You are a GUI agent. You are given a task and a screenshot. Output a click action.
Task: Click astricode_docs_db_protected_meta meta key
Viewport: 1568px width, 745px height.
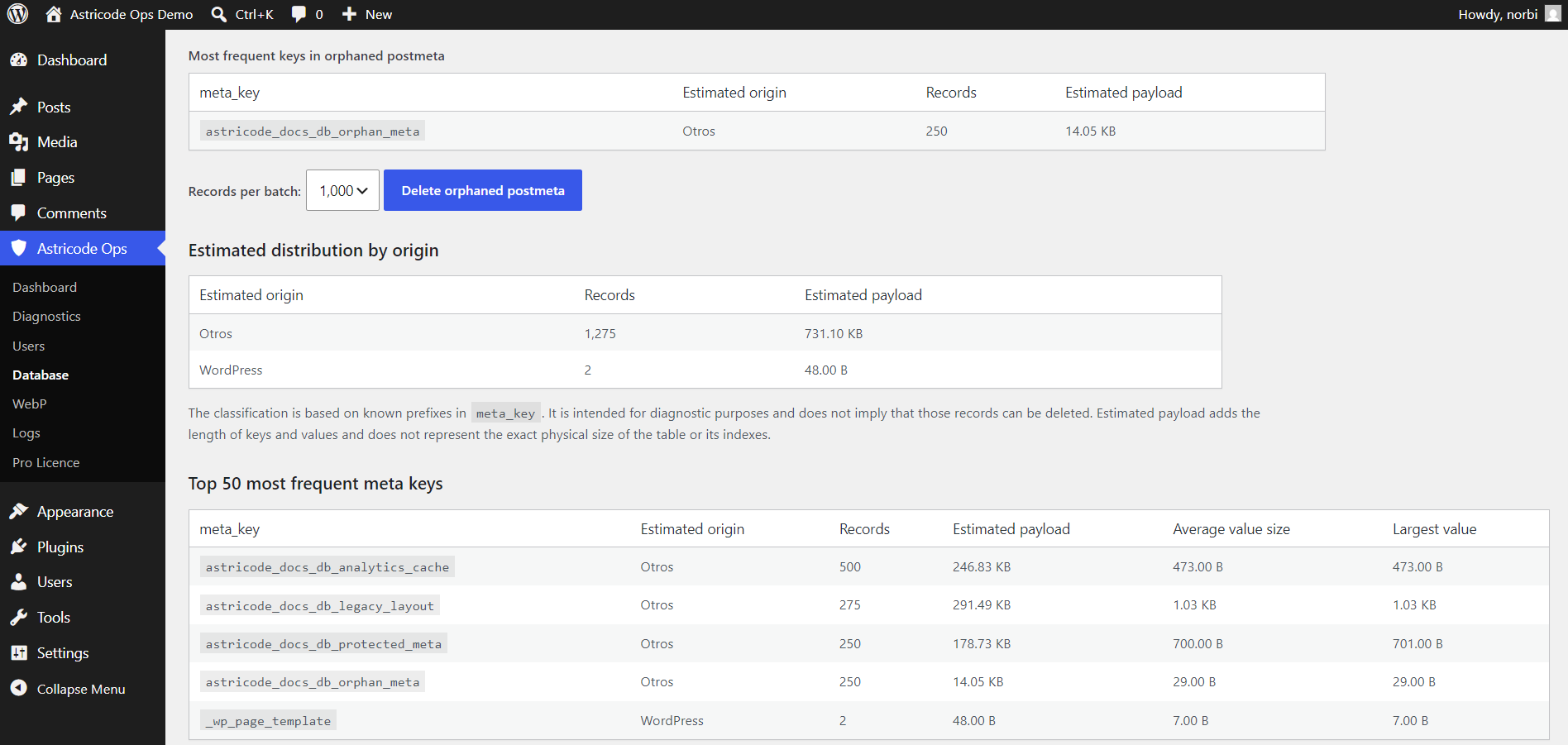(x=323, y=643)
